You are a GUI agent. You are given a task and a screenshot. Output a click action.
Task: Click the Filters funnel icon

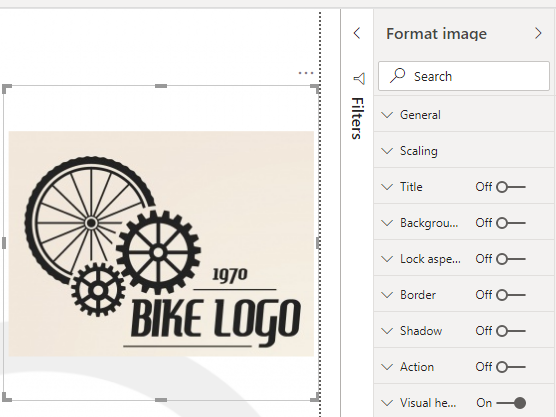click(359, 79)
